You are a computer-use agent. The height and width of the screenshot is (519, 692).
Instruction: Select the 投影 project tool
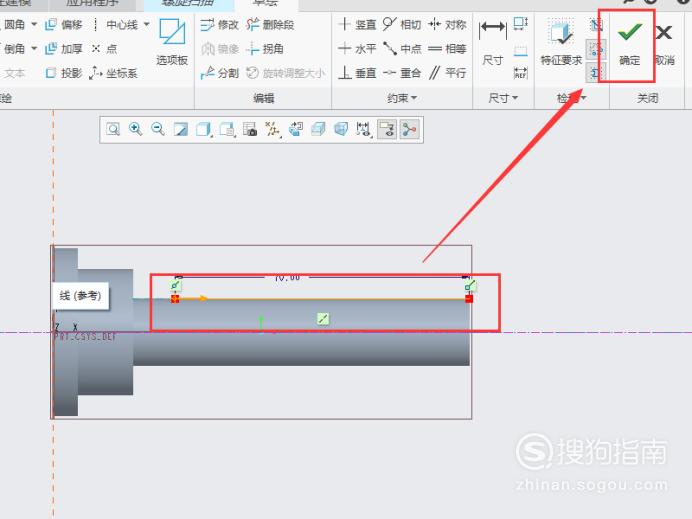tap(64, 73)
